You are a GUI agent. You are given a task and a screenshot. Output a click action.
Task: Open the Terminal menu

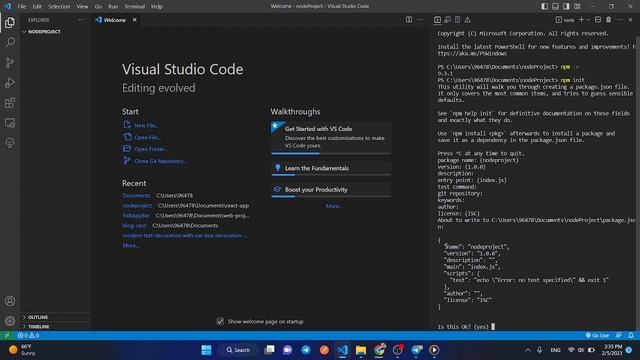coord(135,7)
